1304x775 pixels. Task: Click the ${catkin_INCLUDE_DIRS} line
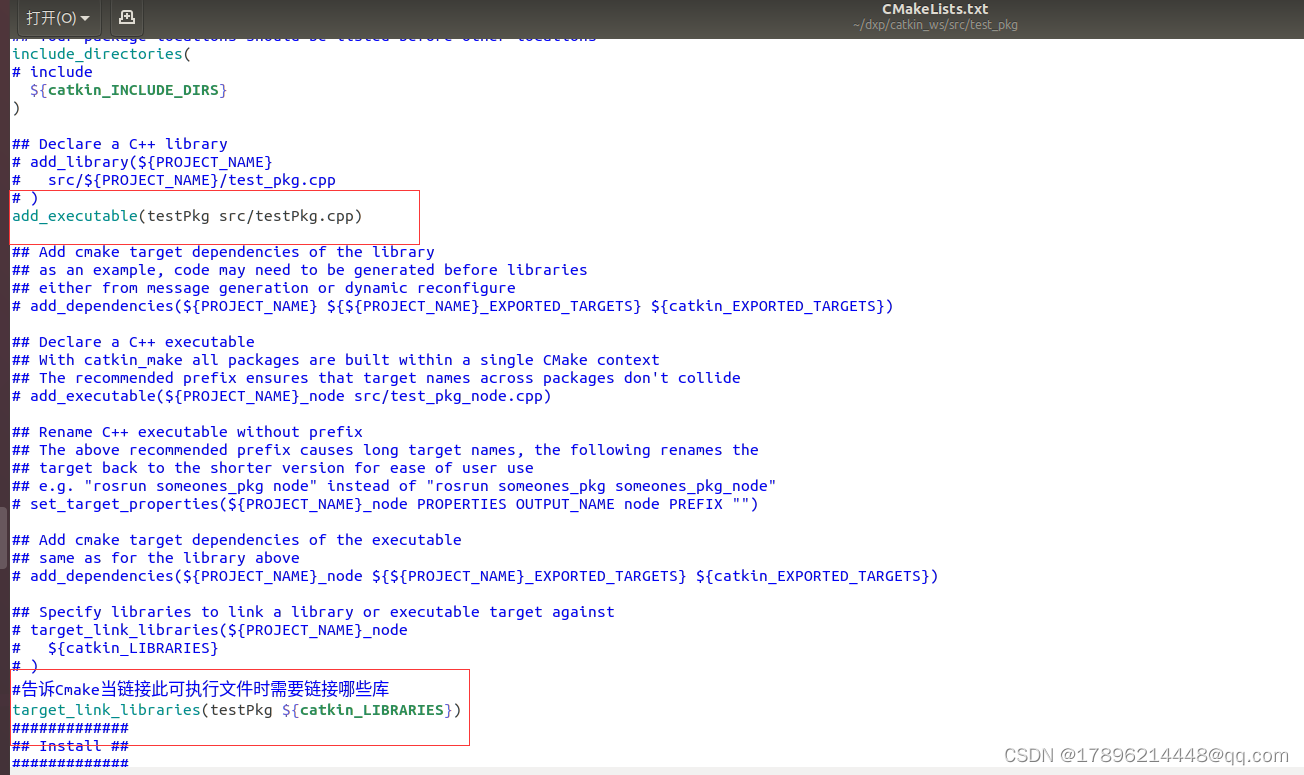pyautogui.click(x=129, y=90)
